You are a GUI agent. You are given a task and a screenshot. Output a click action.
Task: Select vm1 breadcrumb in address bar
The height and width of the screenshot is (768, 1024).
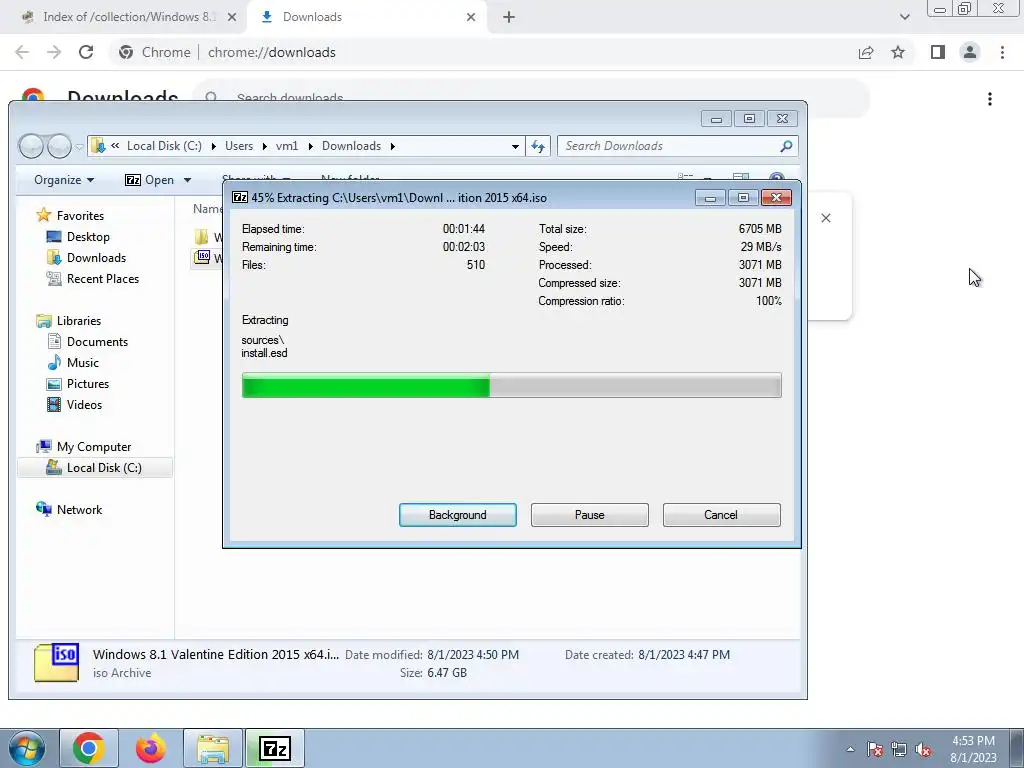(x=287, y=146)
